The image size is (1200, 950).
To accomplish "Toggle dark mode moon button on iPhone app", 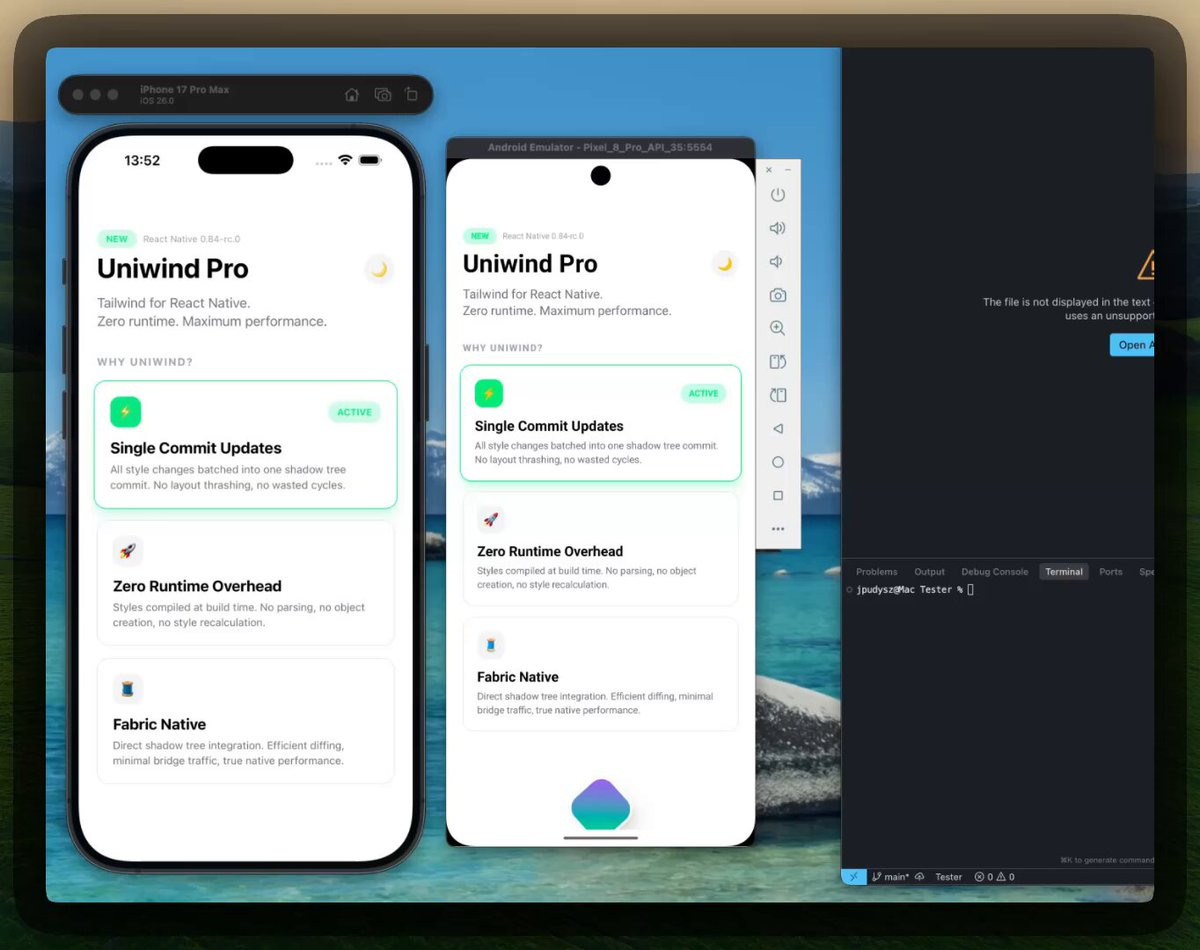I will tap(379, 269).
